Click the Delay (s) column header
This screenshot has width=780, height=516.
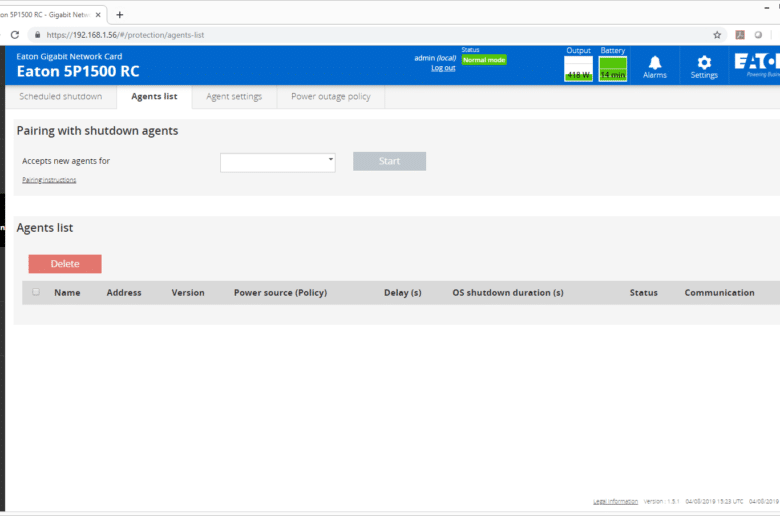[403, 293]
